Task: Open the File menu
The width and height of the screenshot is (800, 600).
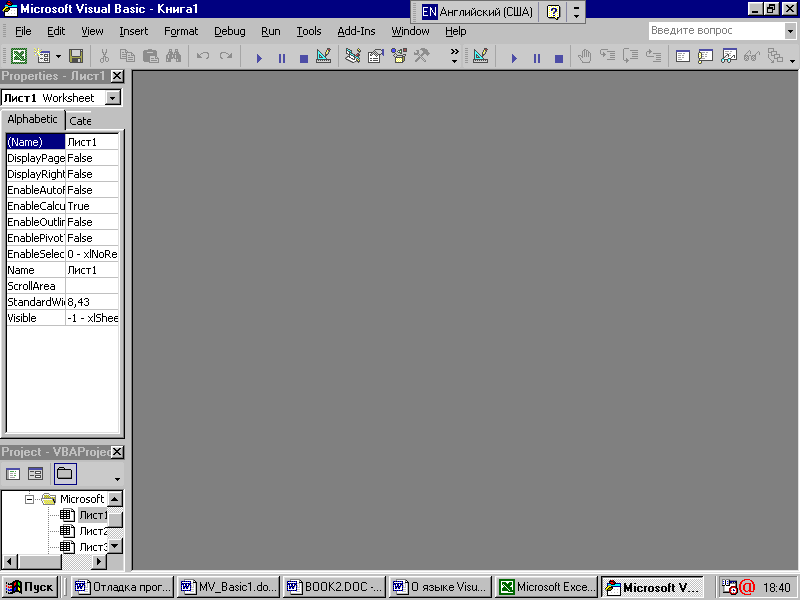Action: coord(23,31)
